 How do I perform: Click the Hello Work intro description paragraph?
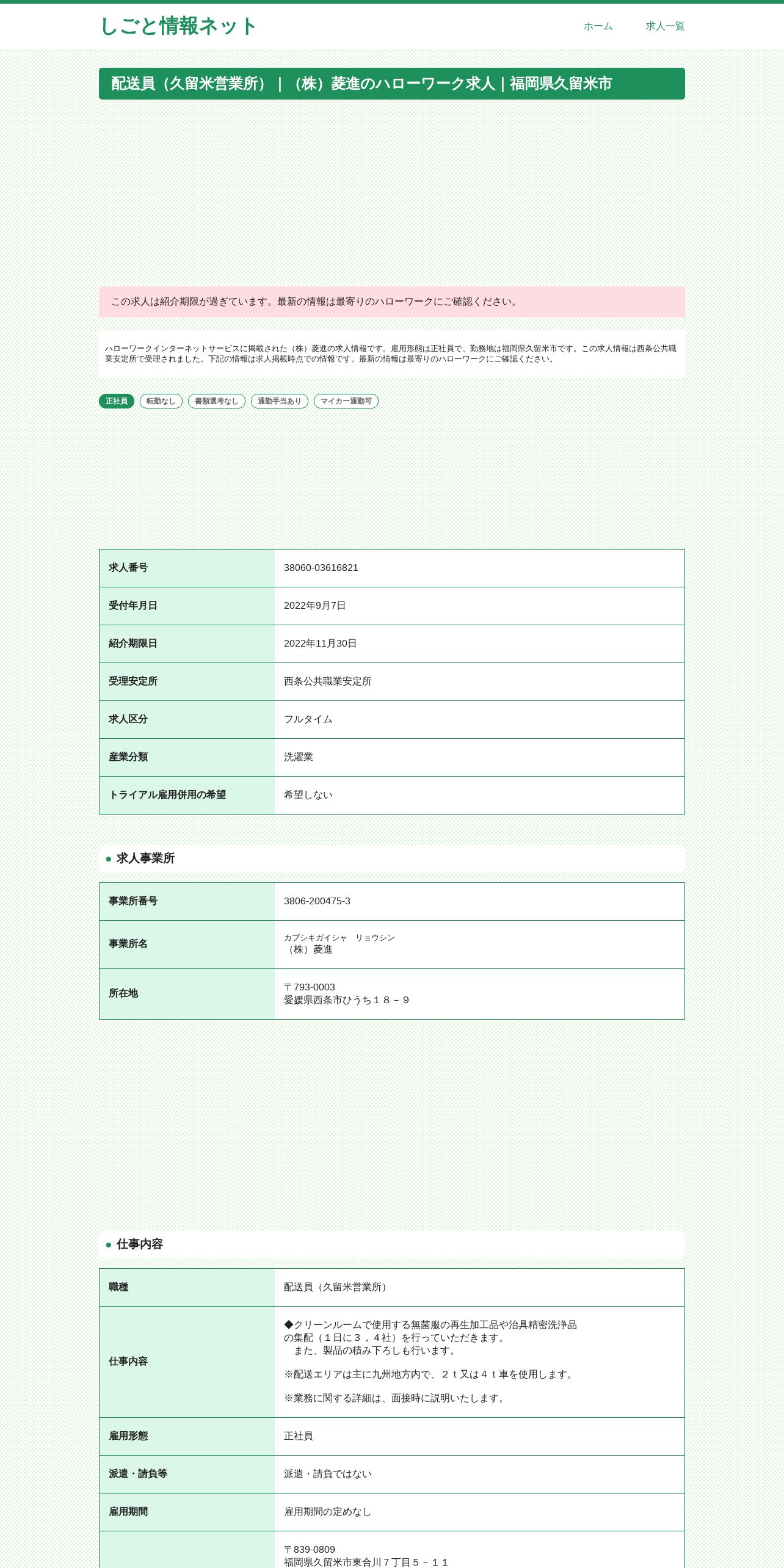point(392,354)
